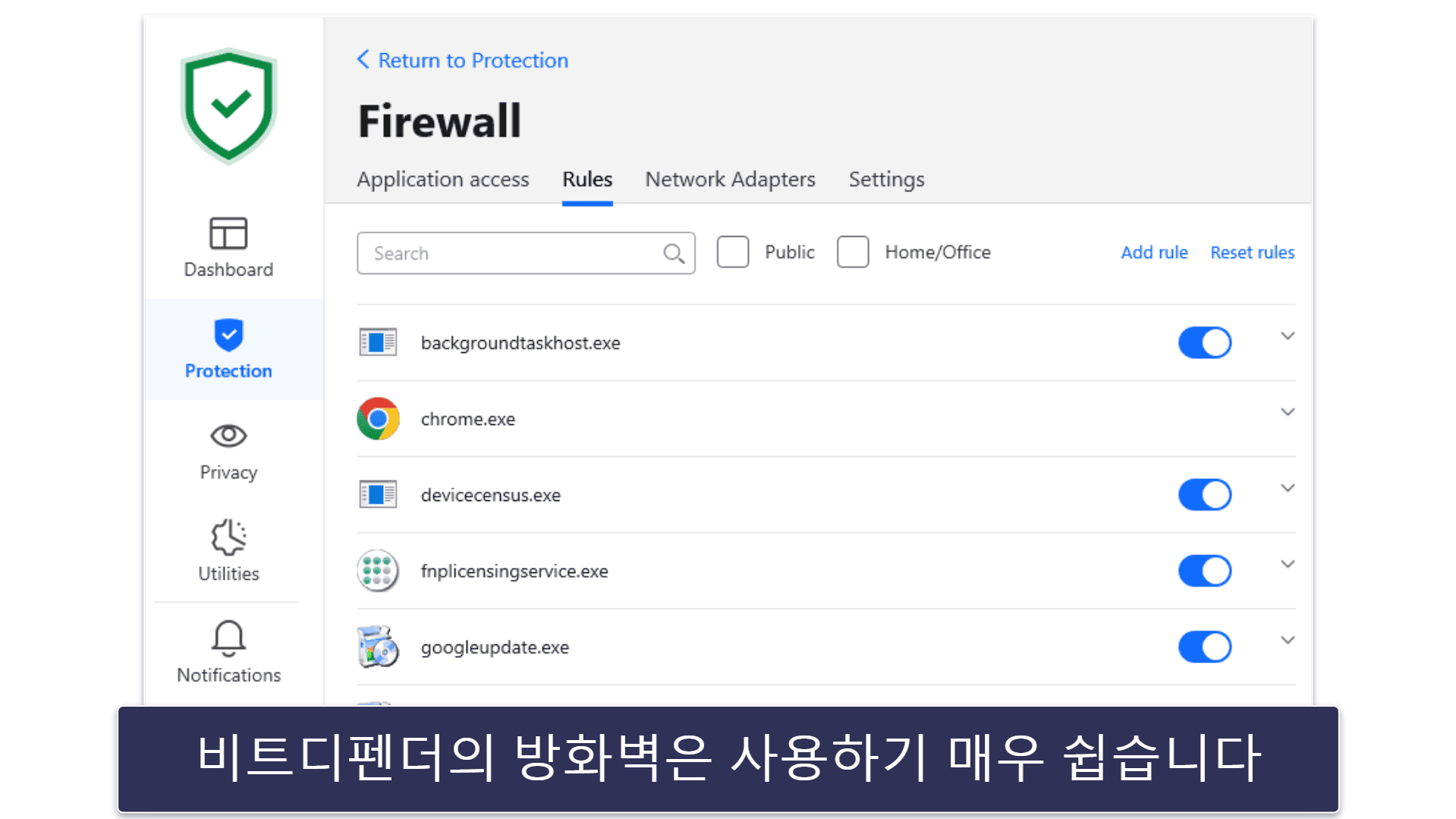Click the fnplicensingservice.exe app icon
This screenshot has width=1456, height=819.
[378, 571]
